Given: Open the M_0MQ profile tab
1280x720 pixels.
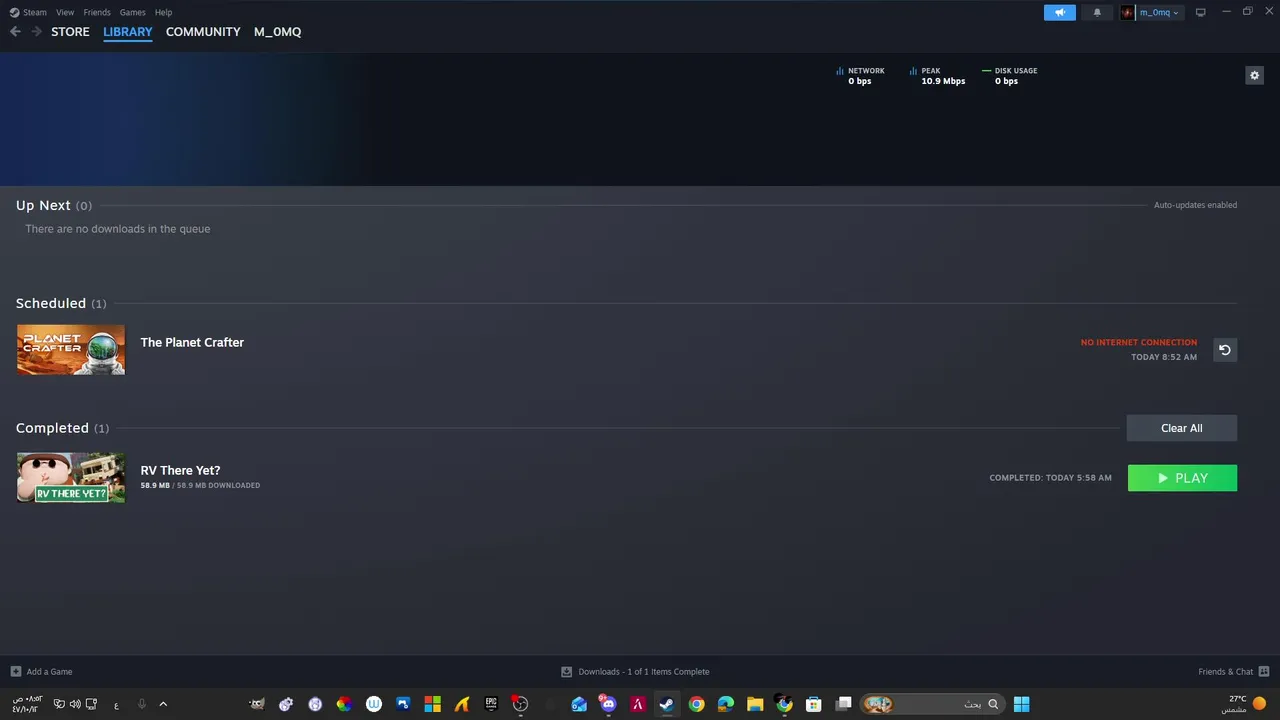Looking at the screenshot, I should [277, 32].
